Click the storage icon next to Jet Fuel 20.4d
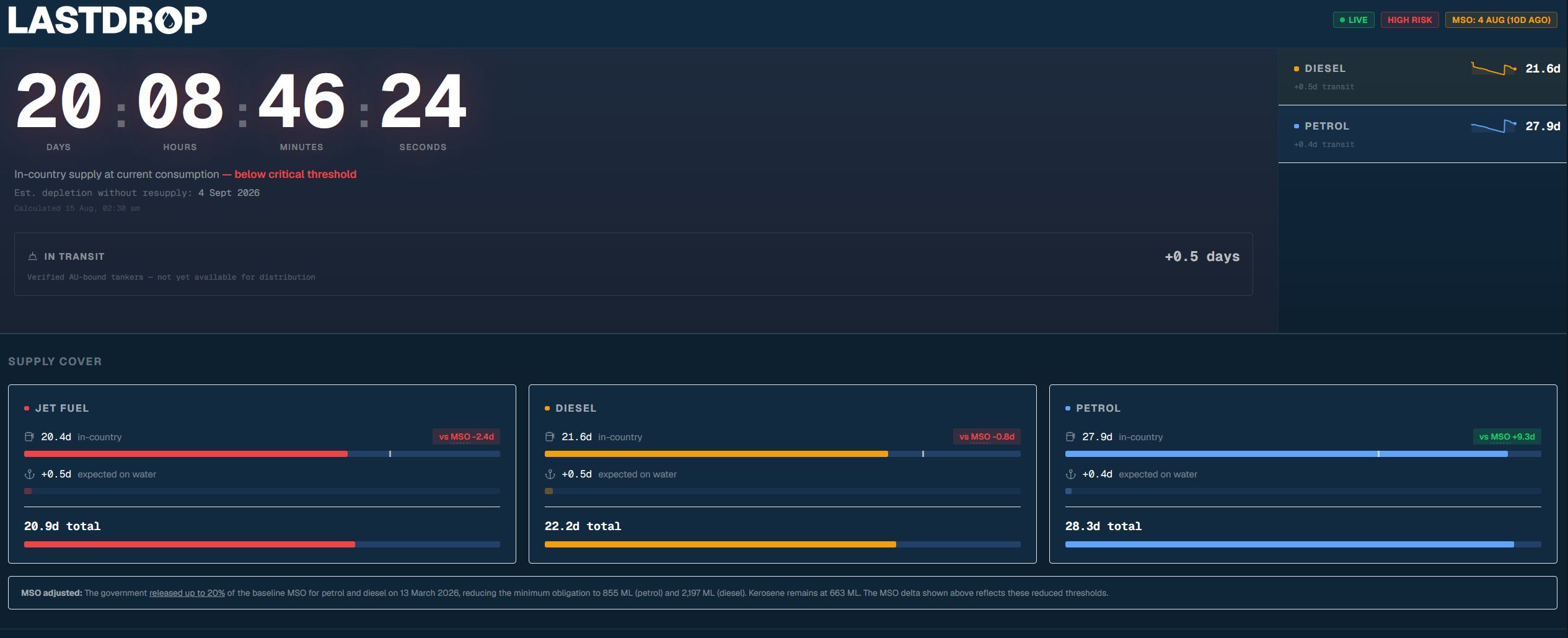Screen dimensions: 1568x638 [x=29, y=437]
